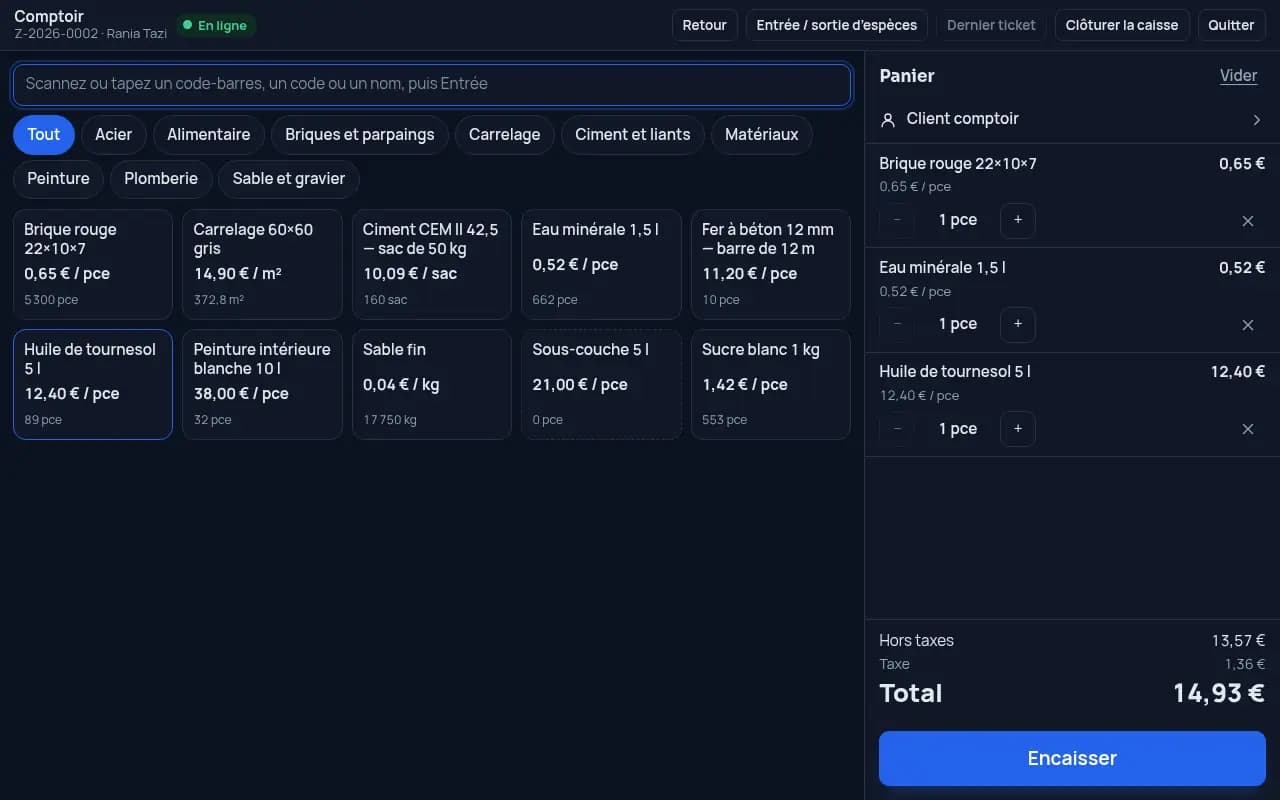This screenshot has width=1280, height=800.
Task: Click the Retour button
Action: pyautogui.click(x=705, y=25)
